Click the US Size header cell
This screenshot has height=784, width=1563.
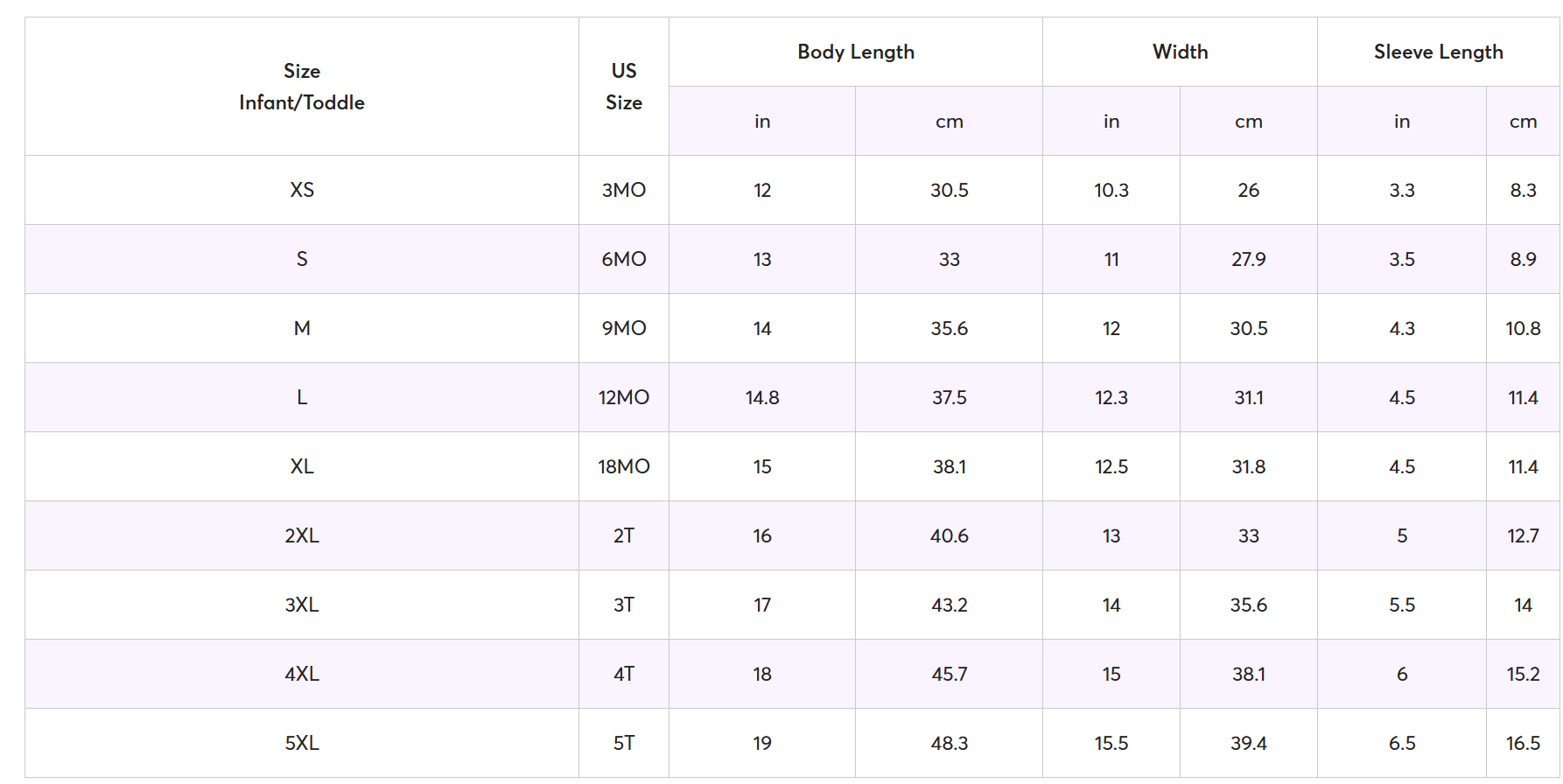pos(623,87)
